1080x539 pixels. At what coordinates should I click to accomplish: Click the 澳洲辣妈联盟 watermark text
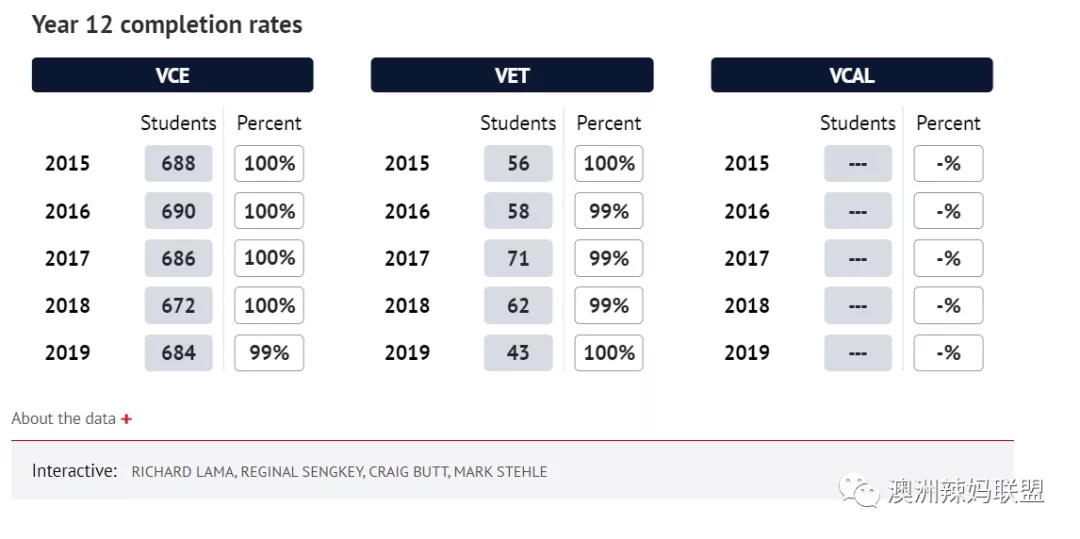coord(966,492)
